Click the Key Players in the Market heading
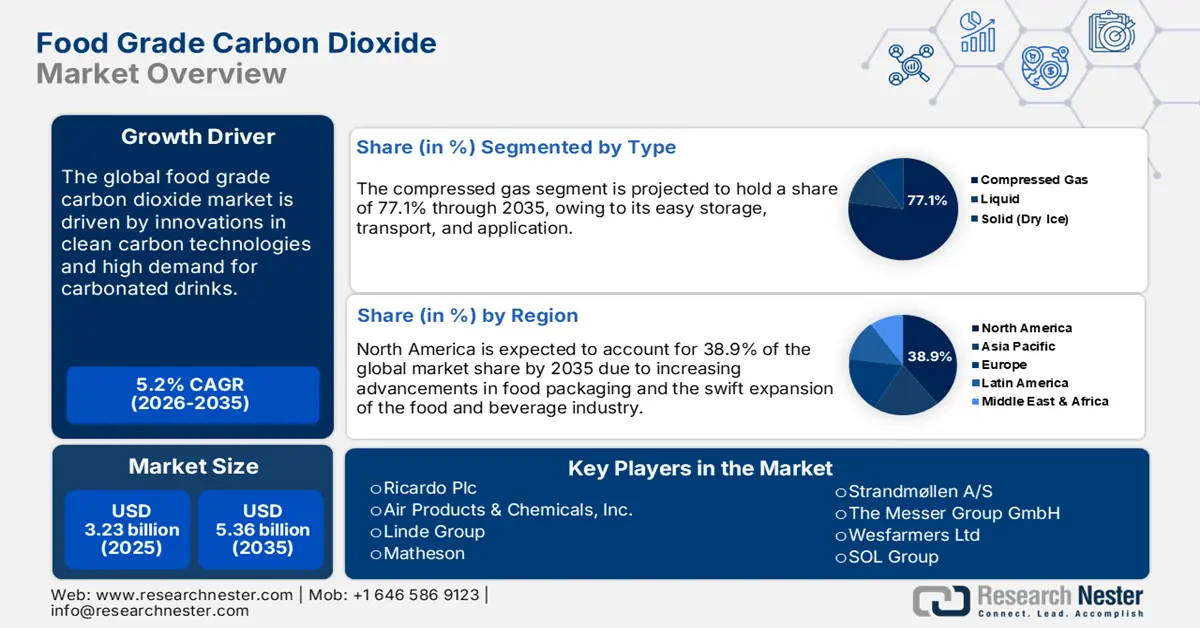Image resolution: width=1200 pixels, height=628 pixels. click(700, 468)
